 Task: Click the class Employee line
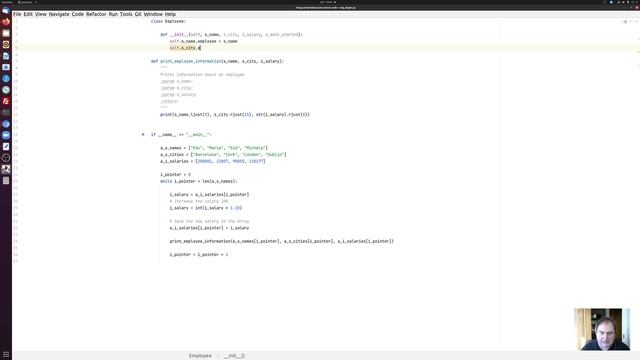point(168,21)
